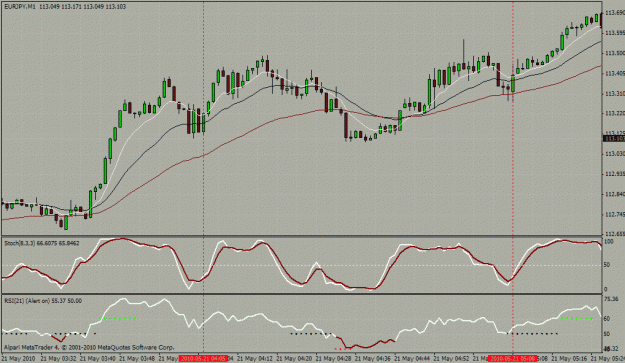The image size is (625, 363).
Task: Click the 100 level on Stochastic scale
Action: pyautogui.click(x=609, y=241)
